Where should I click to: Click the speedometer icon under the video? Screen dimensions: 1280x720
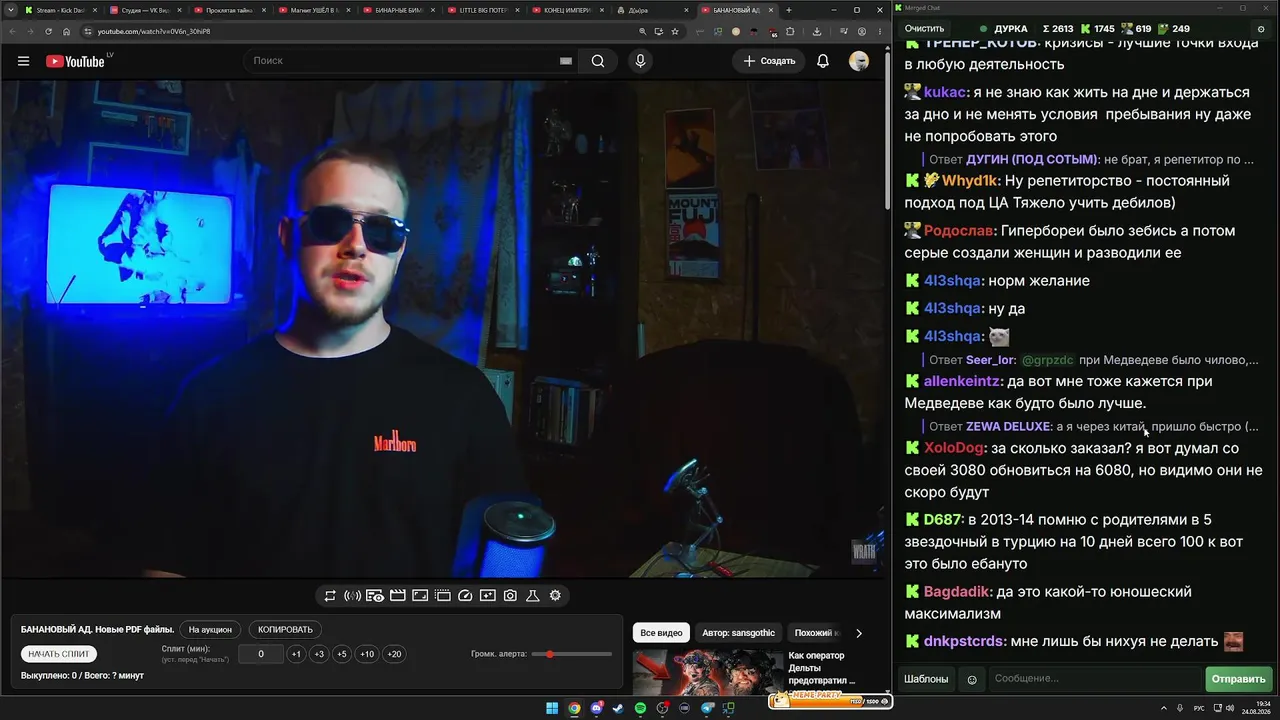[x=465, y=596]
